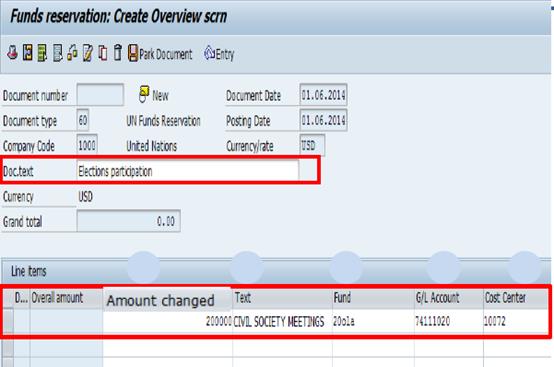
Task: Select the first line item row selector
Action: 8,321
